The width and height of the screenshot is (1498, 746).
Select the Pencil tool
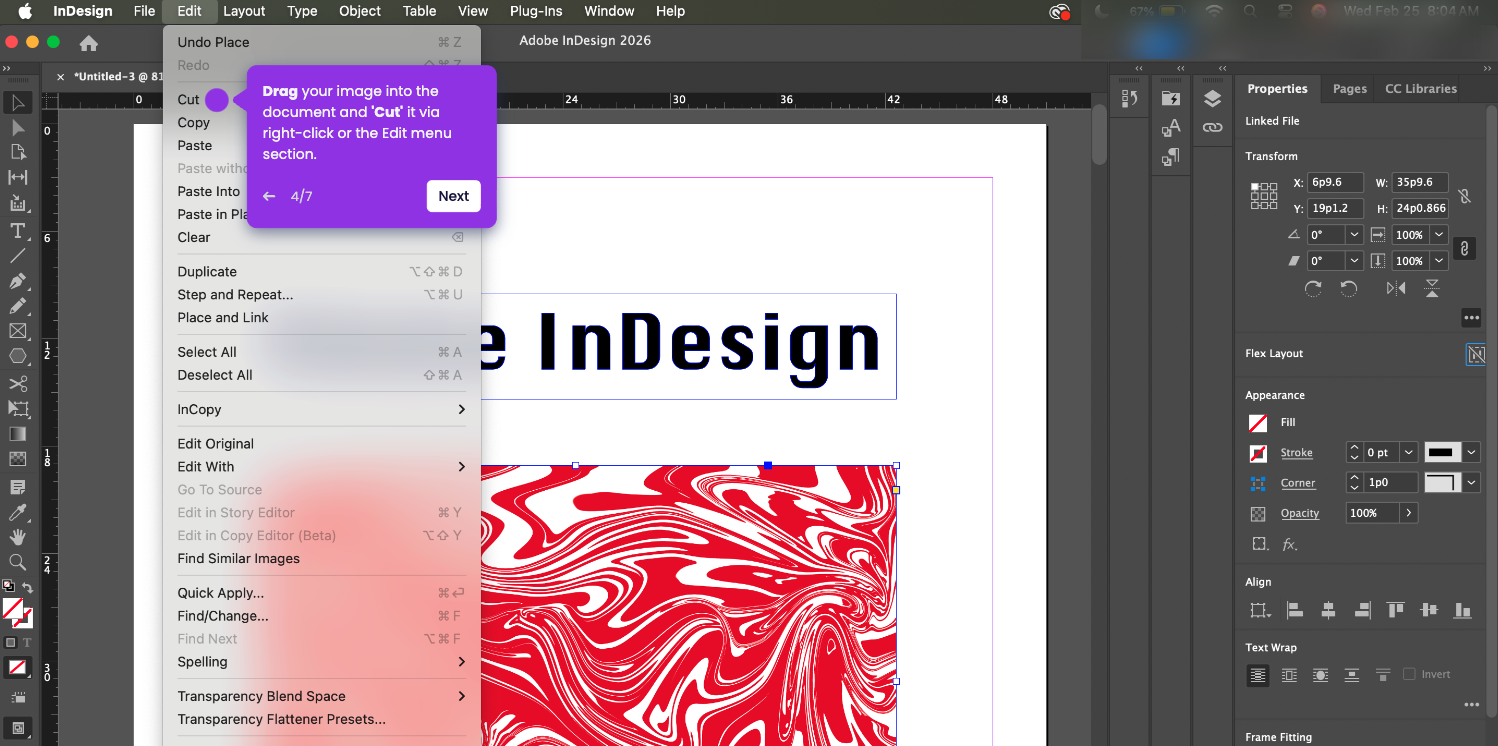(18, 306)
